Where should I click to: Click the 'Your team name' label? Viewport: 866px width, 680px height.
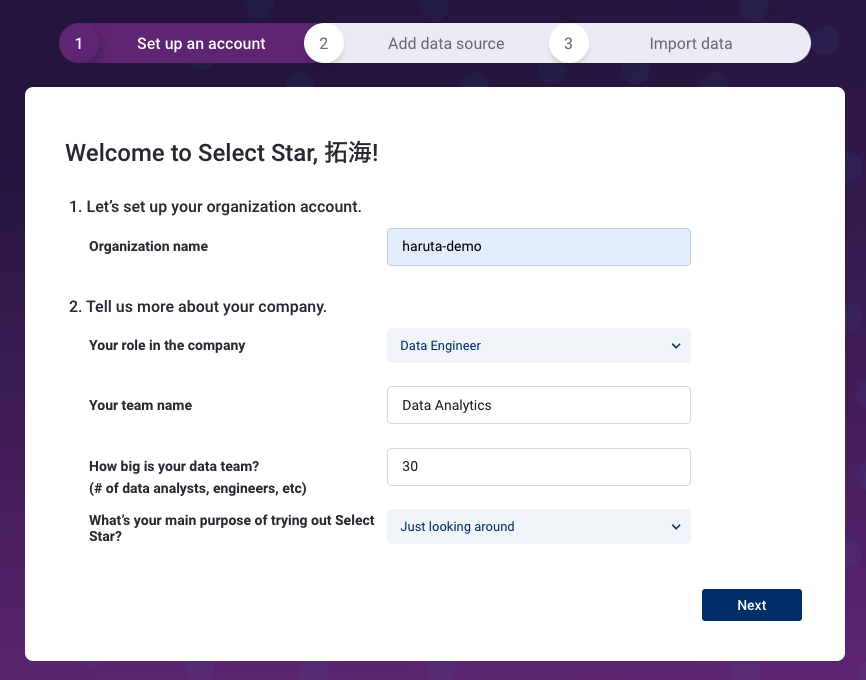point(140,405)
